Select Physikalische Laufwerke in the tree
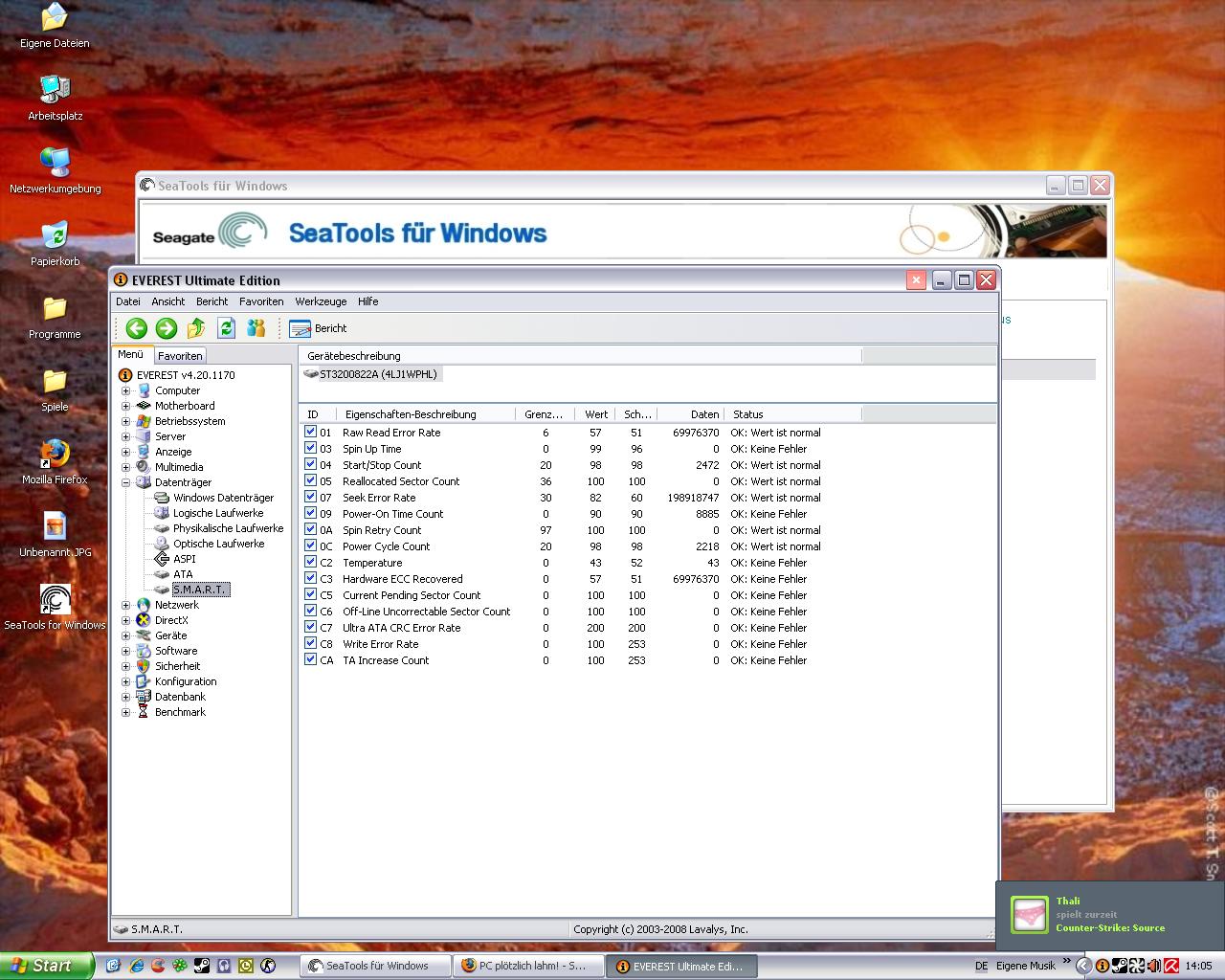This screenshot has height=980, width=1225. 228,528
